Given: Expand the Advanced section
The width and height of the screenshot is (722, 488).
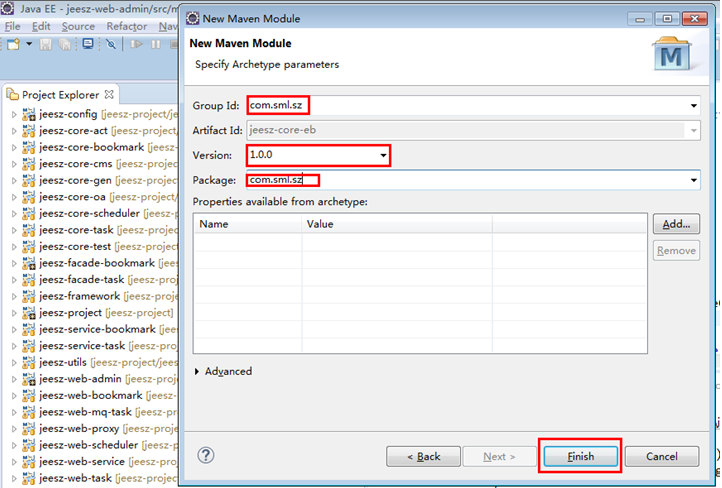Looking at the screenshot, I should pyautogui.click(x=223, y=371).
